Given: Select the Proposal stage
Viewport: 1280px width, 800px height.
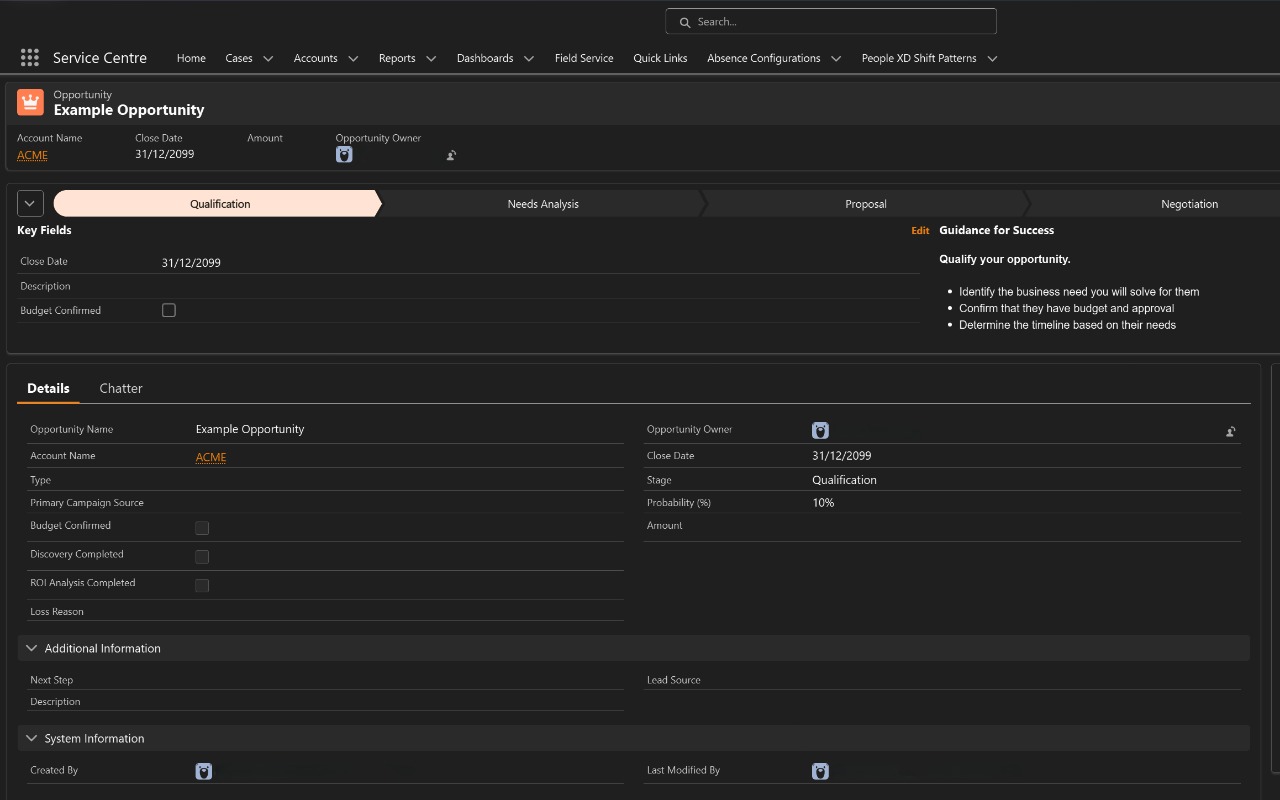Looking at the screenshot, I should click(x=866, y=203).
